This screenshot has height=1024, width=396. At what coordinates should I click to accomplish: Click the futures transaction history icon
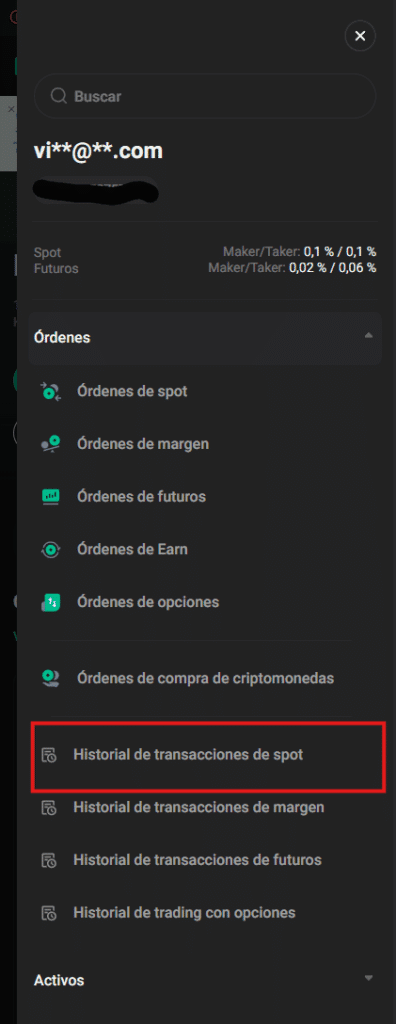point(49,860)
